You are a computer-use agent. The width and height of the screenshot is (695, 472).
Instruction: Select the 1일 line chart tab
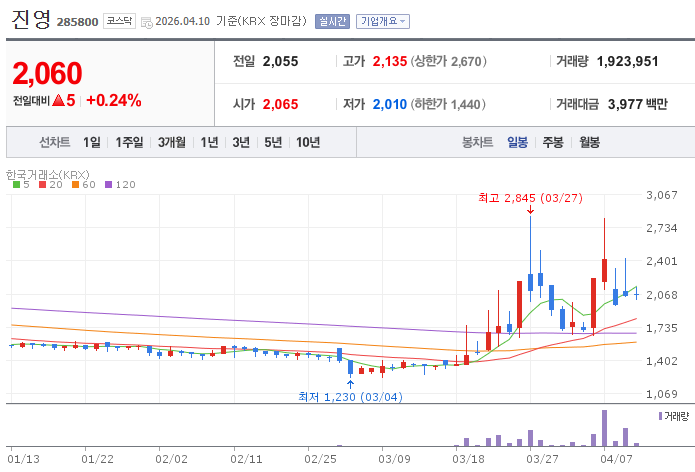92,142
